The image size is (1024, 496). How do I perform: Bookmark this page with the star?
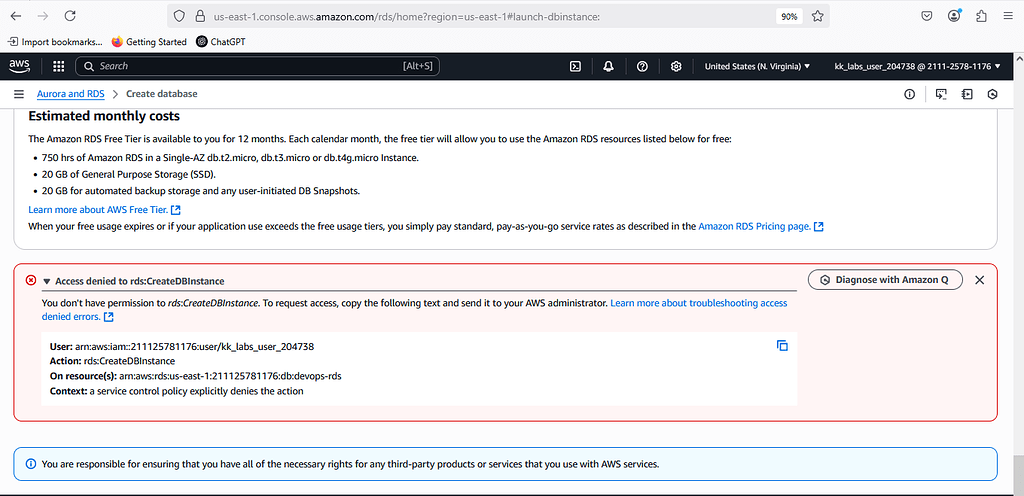coord(818,16)
